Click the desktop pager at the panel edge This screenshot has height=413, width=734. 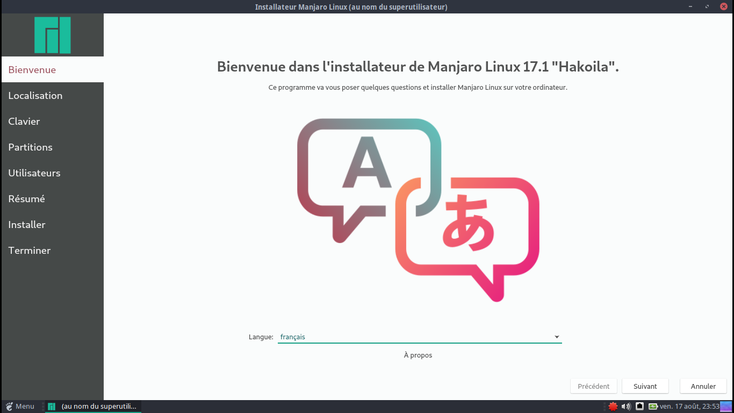(x=726, y=406)
